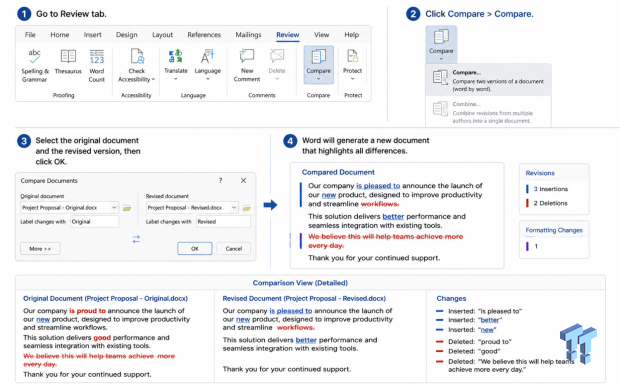620x385 pixels.
Task: Click the Translate icon
Action: [x=176, y=56]
